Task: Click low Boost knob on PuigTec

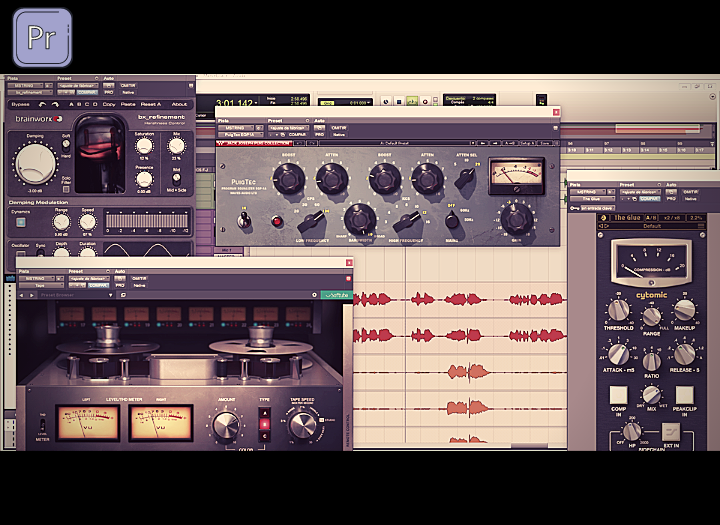Action: click(289, 178)
